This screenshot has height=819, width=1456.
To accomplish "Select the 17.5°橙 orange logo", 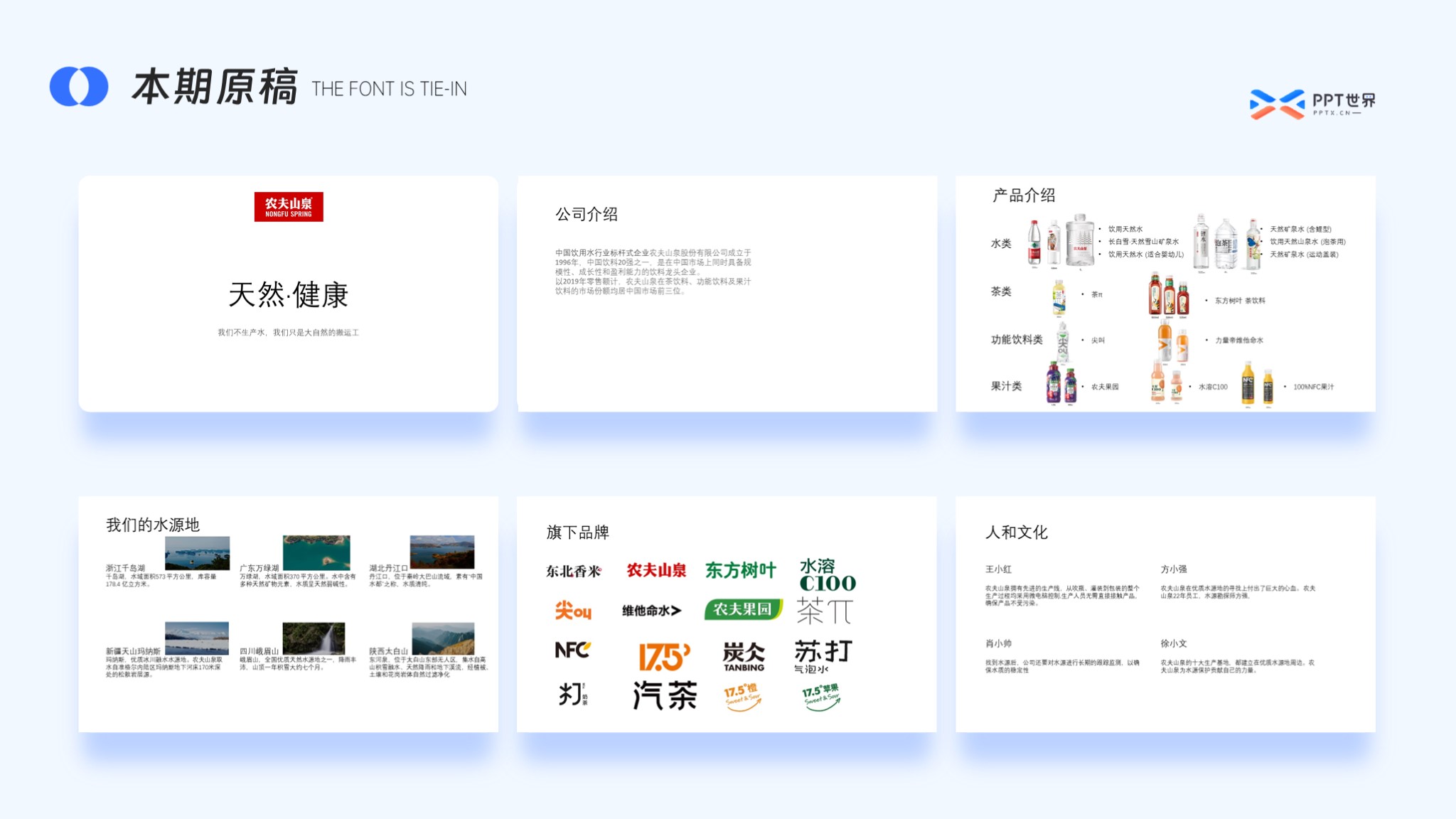I will [742, 697].
